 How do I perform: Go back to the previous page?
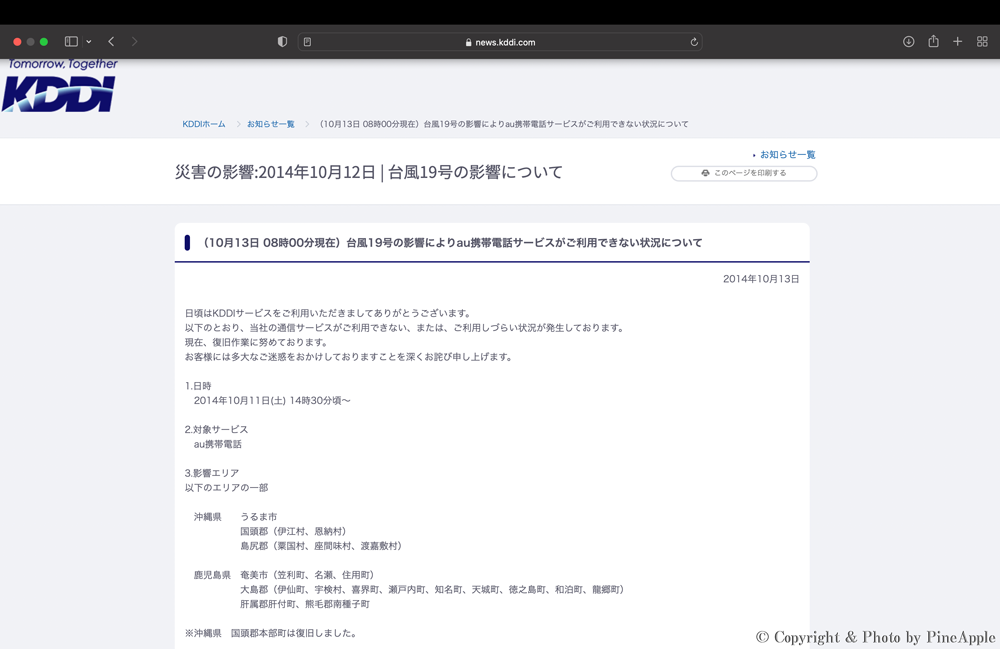tap(111, 42)
